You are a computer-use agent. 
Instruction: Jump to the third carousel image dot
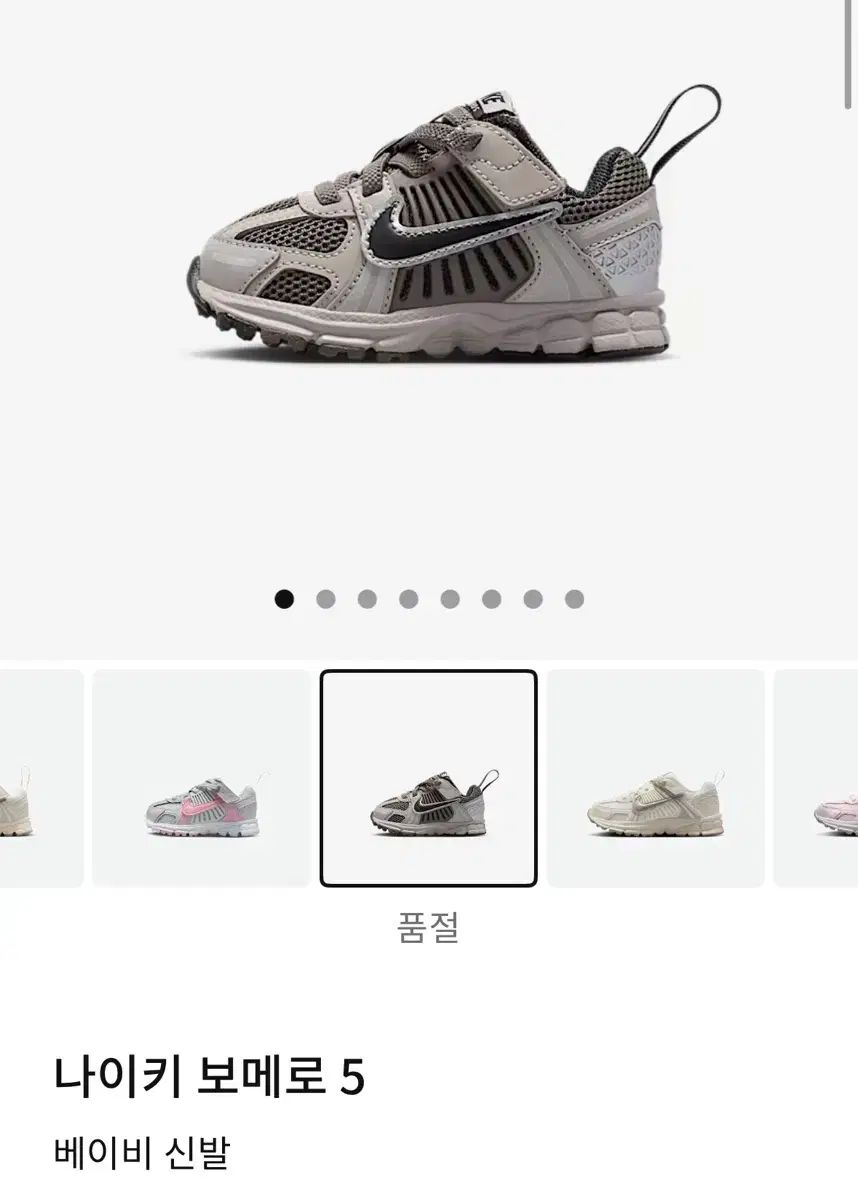tap(367, 599)
